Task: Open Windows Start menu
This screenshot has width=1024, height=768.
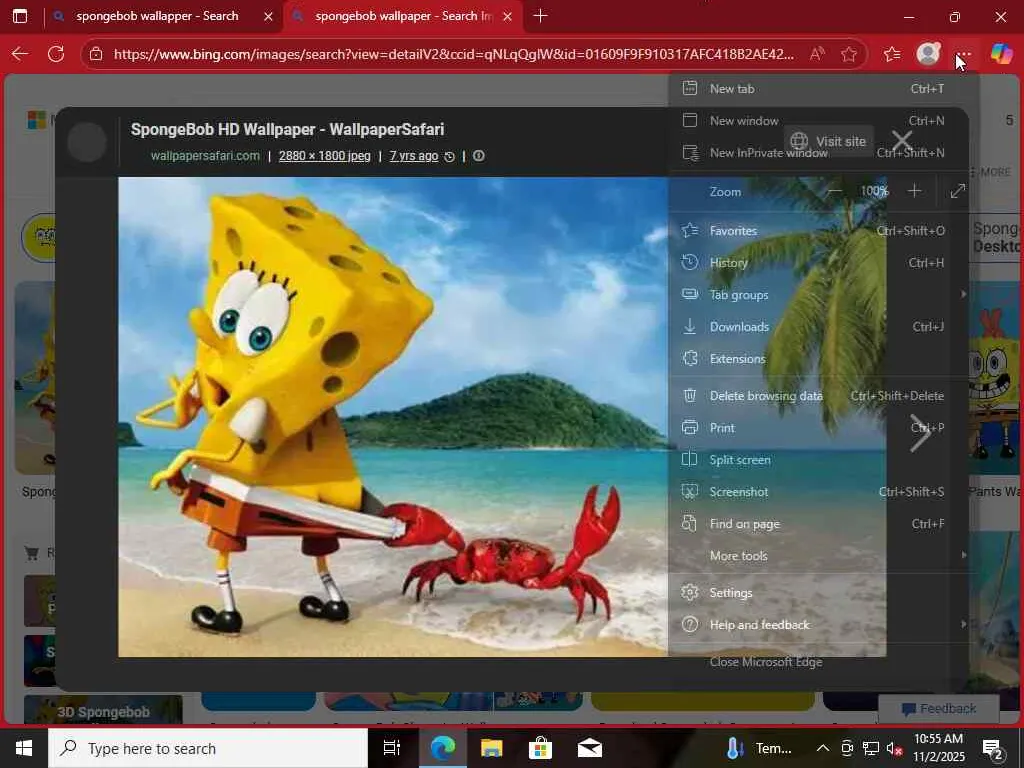Action: click(24, 748)
